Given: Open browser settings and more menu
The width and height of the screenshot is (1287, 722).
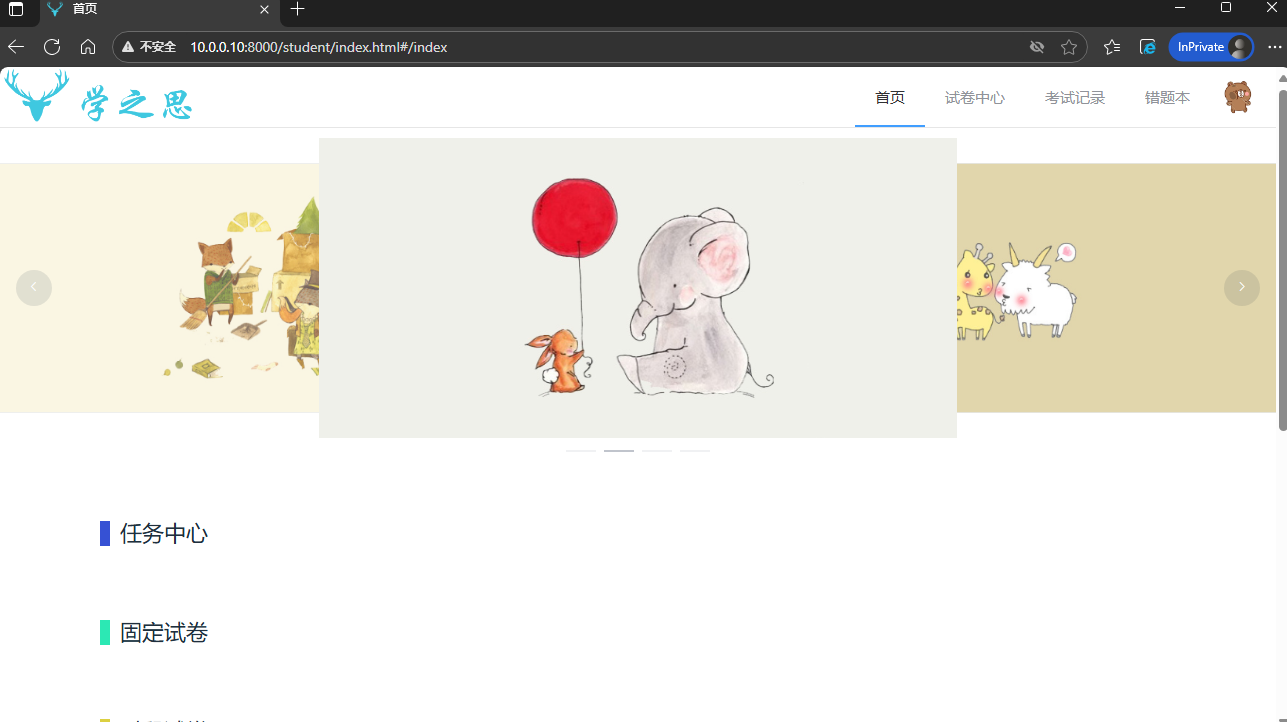Looking at the screenshot, I should point(1274,47).
